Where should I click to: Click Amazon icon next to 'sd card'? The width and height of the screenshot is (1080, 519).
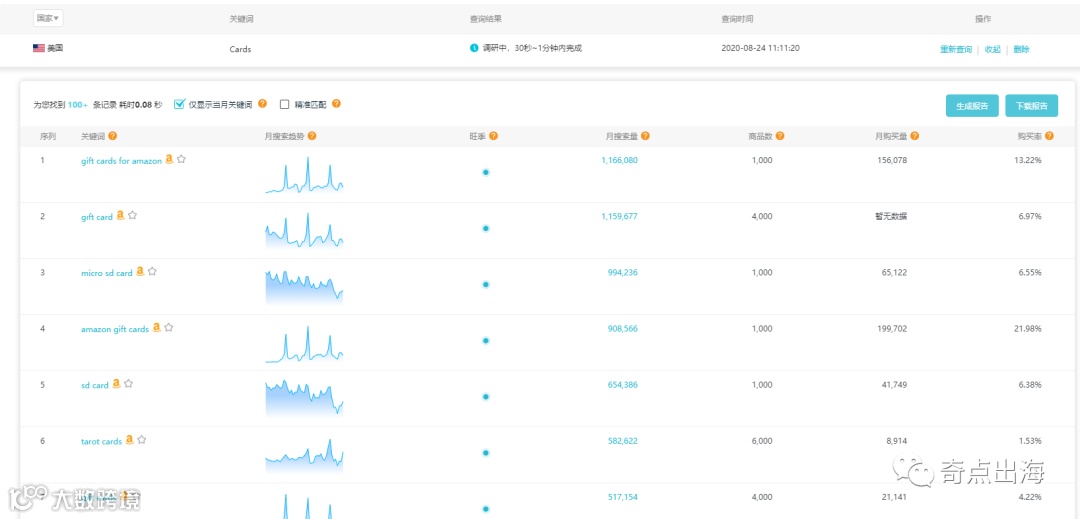116,385
